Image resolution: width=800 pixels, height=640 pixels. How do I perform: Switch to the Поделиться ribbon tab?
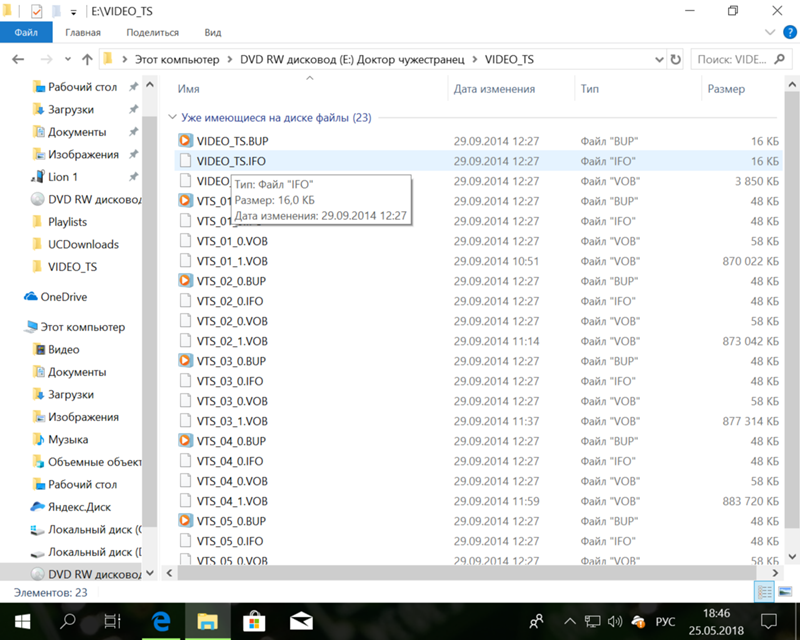point(153,32)
